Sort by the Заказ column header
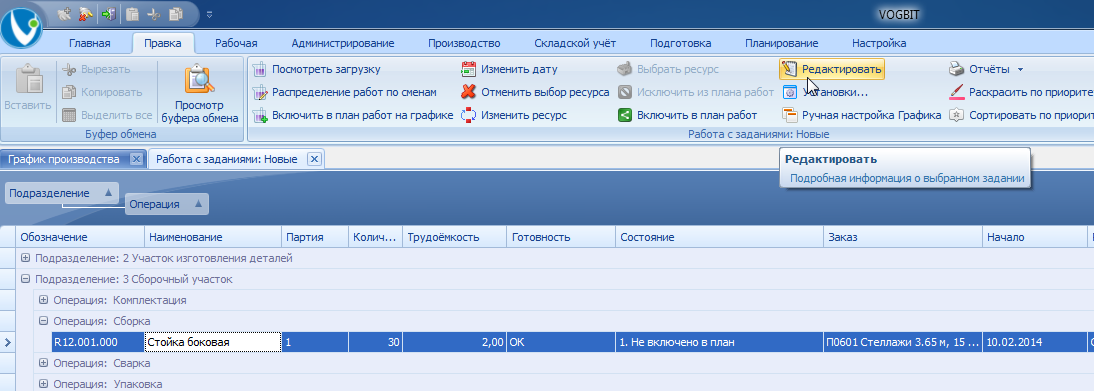The height and width of the screenshot is (391, 1094). click(903, 237)
